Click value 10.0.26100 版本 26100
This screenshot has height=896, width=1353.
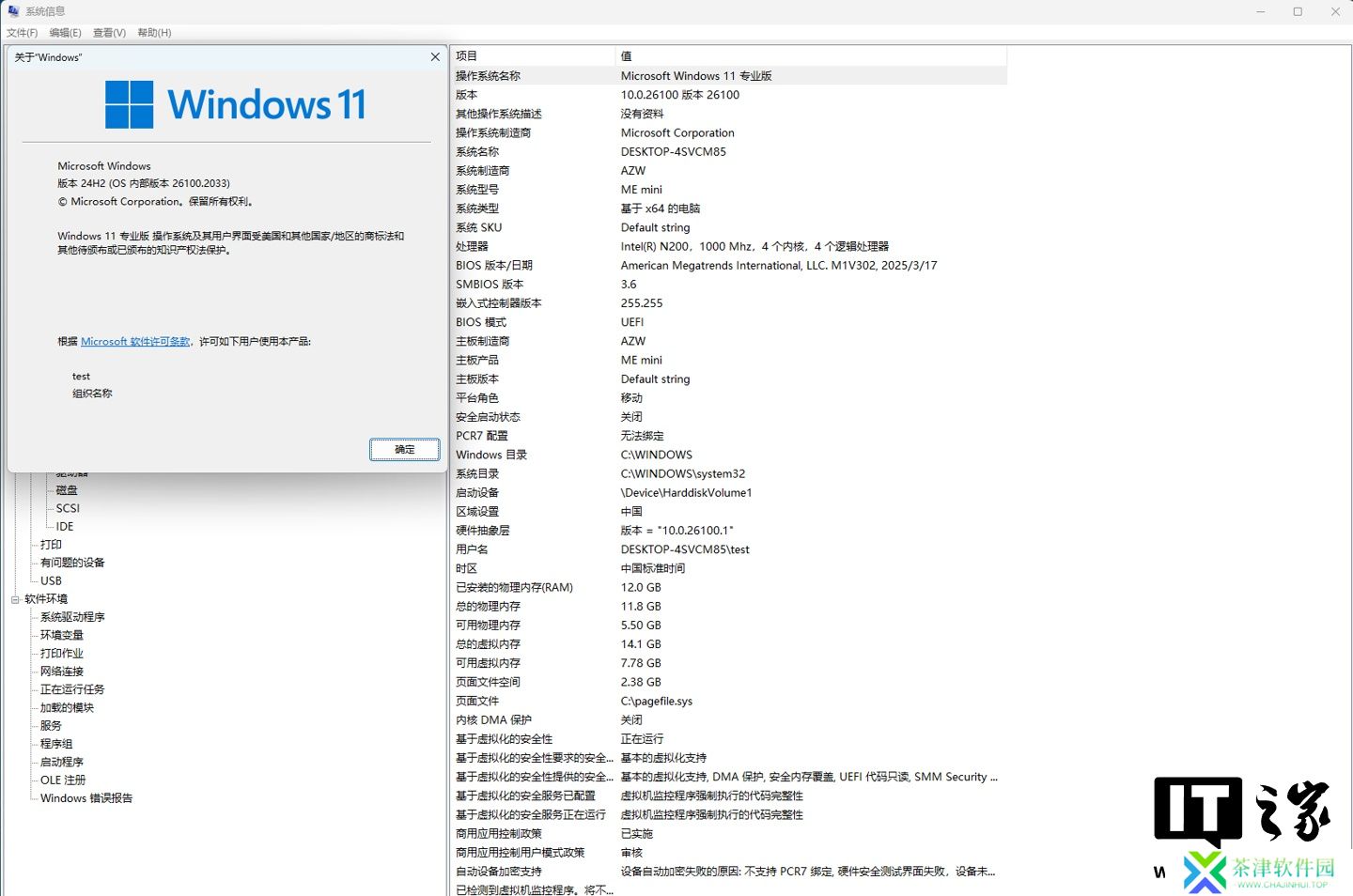tap(680, 95)
